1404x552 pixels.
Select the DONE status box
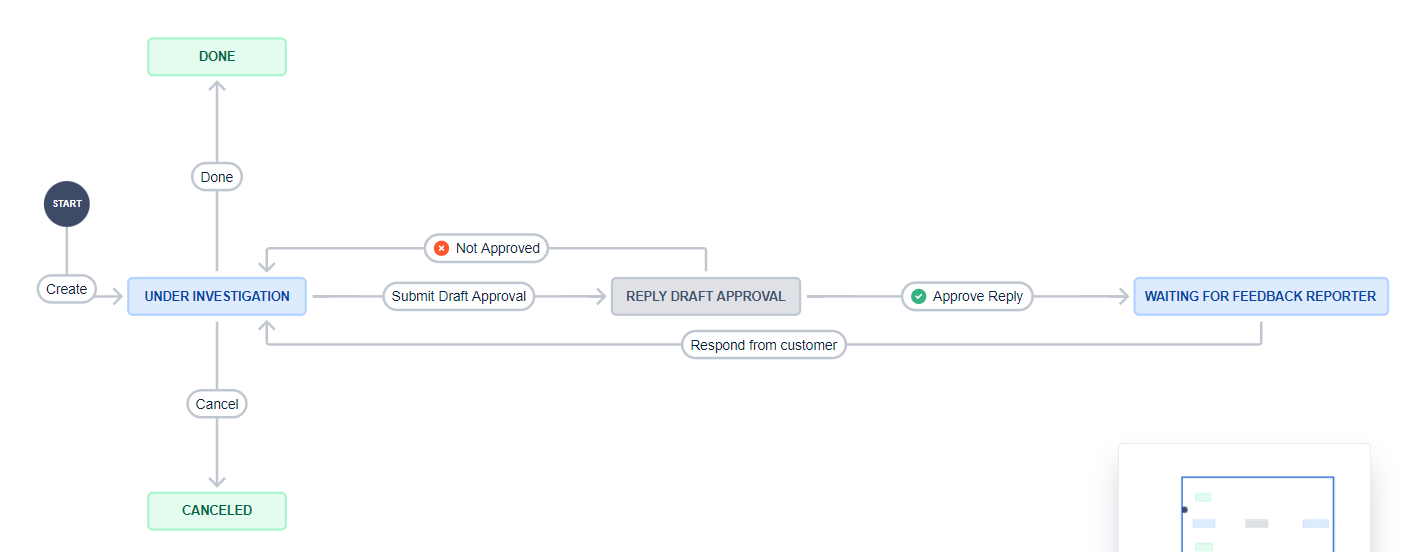217,57
